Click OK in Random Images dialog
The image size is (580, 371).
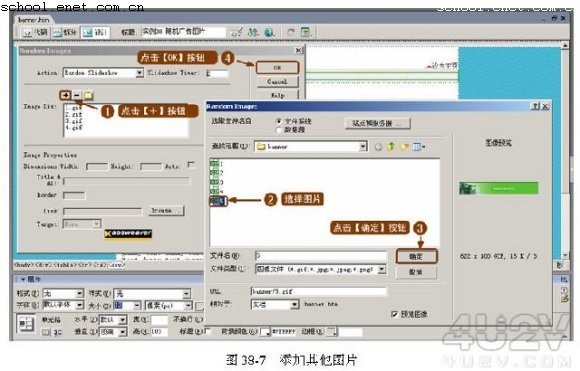pyautogui.click(x=277, y=68)
